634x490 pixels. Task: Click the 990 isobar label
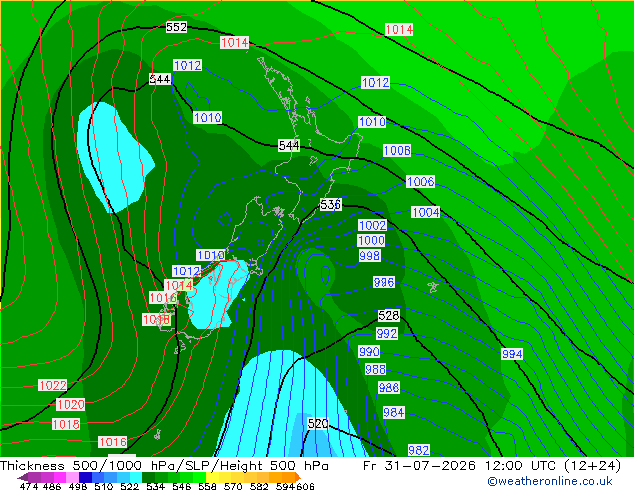click(x=369, y=352)
